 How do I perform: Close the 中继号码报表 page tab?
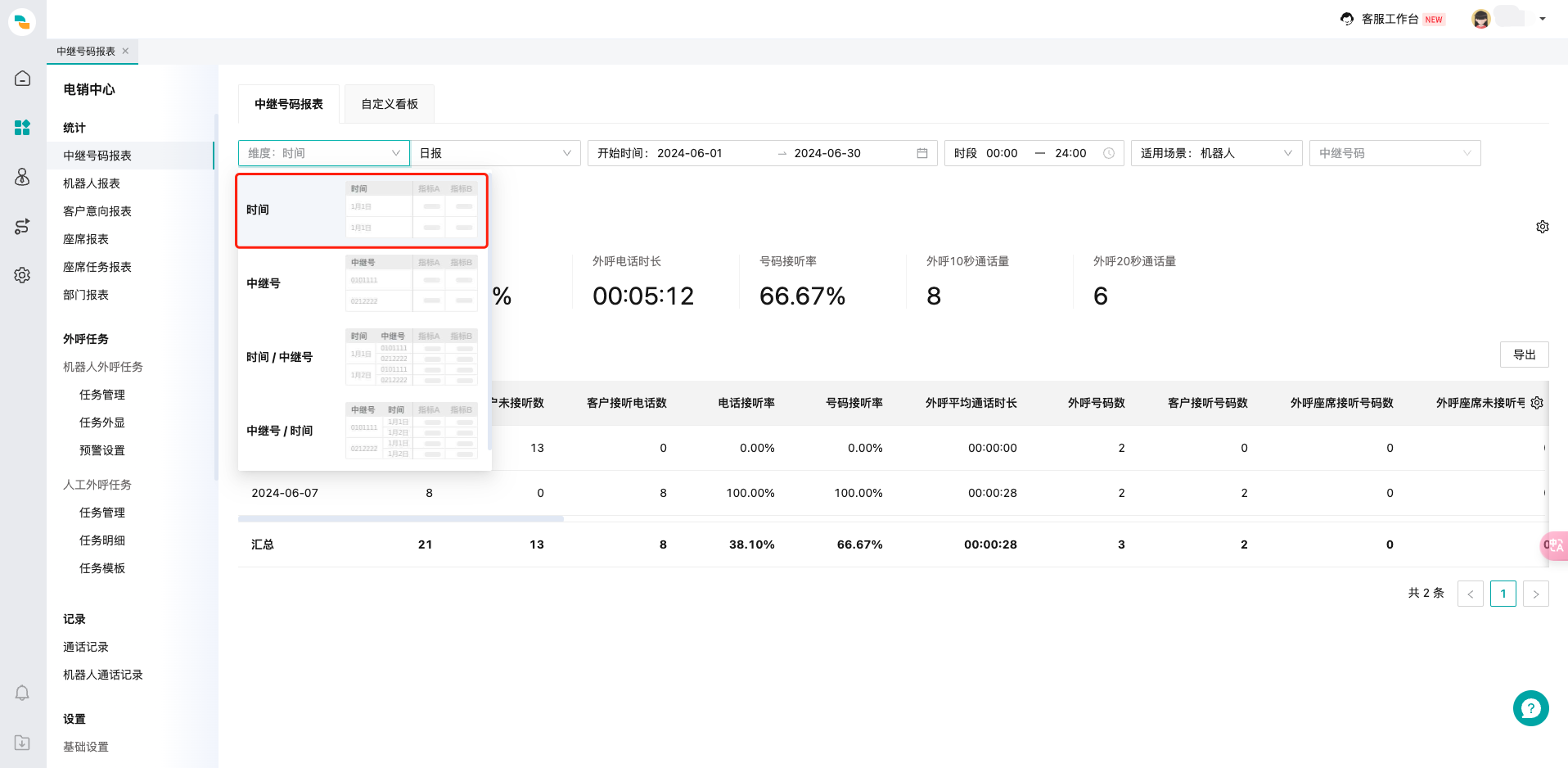click(x=125, y=51)
